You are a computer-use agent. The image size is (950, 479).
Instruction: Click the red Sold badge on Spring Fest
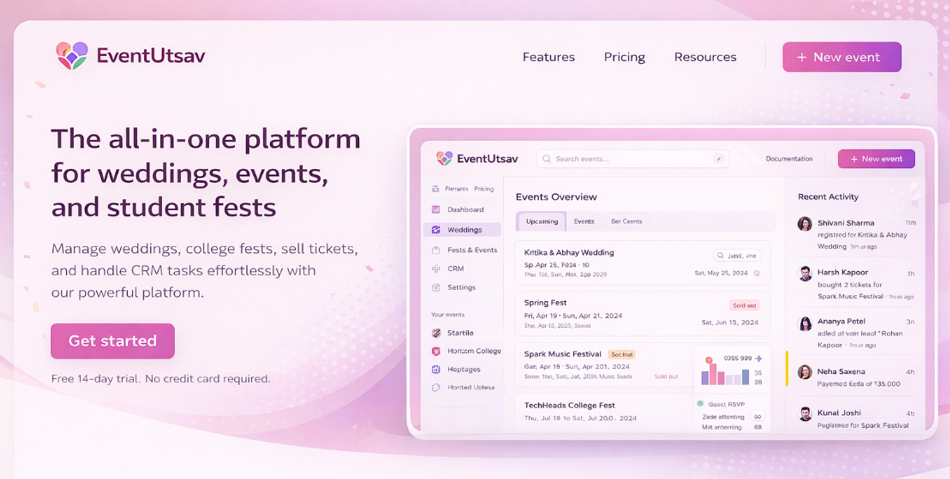pos(744,305)
